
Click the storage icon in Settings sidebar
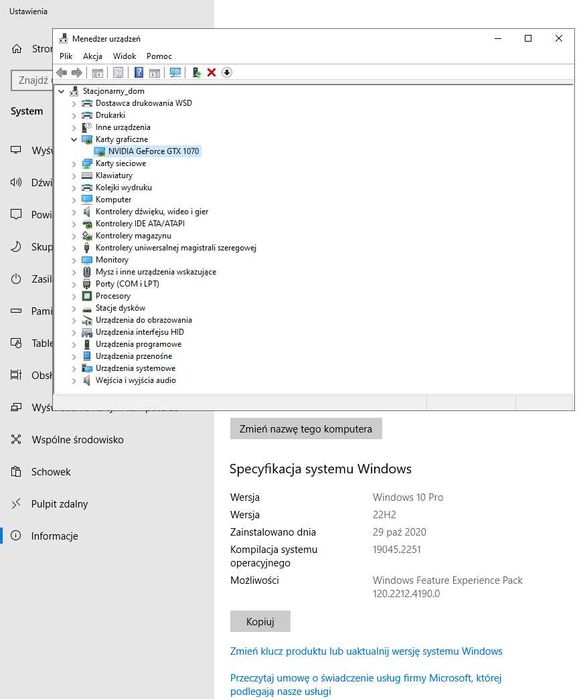(x=16, y=311)
